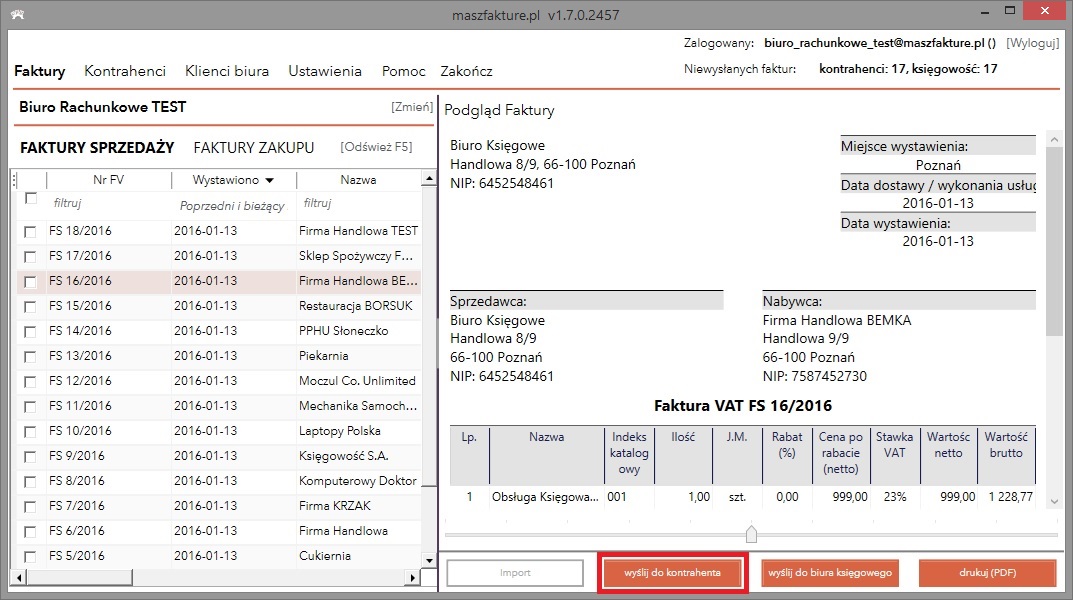Select invoice row Firma KRZAK

pos(219,506)
